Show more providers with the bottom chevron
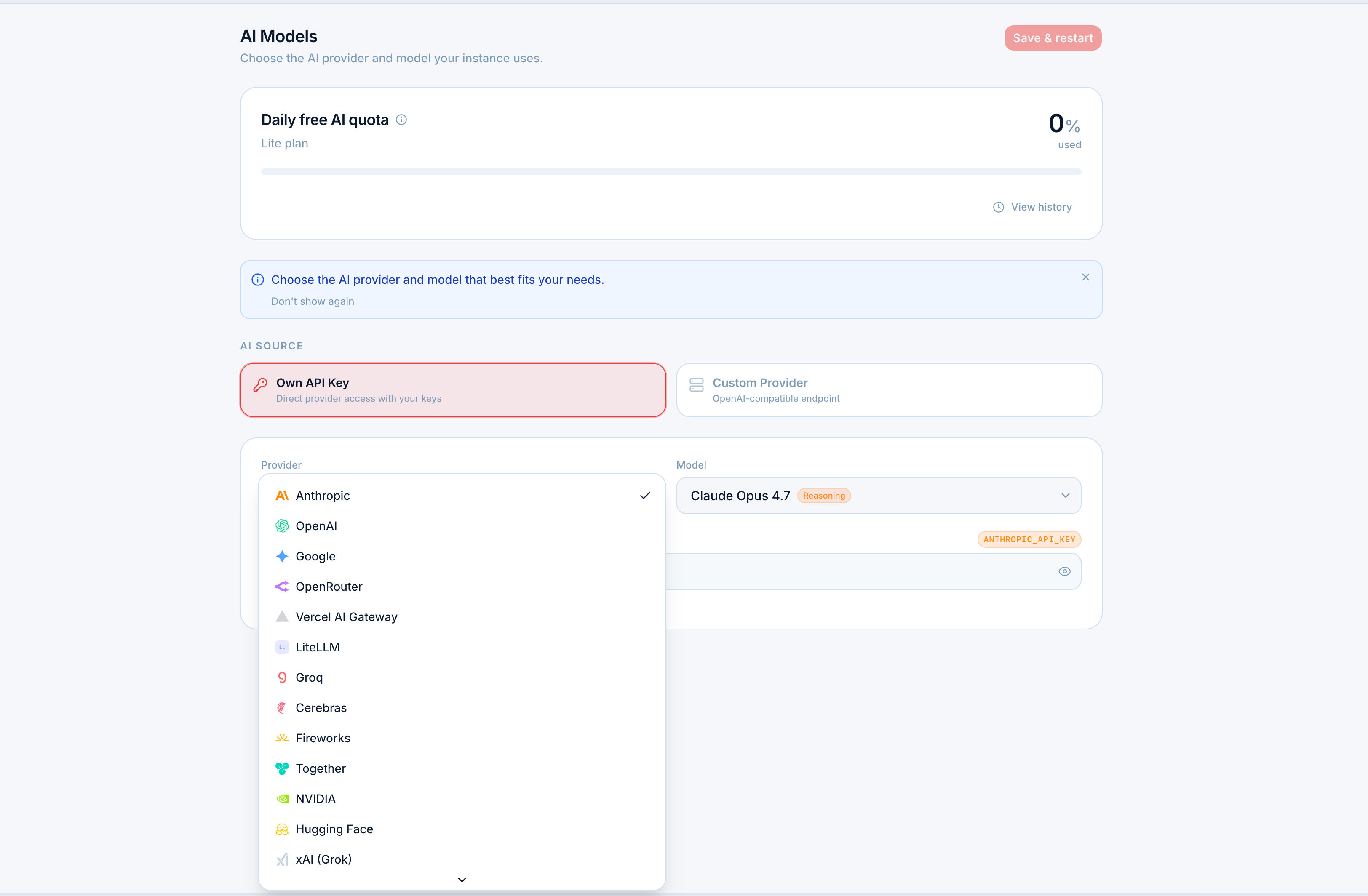1368x896 pixels. (462, 880)
